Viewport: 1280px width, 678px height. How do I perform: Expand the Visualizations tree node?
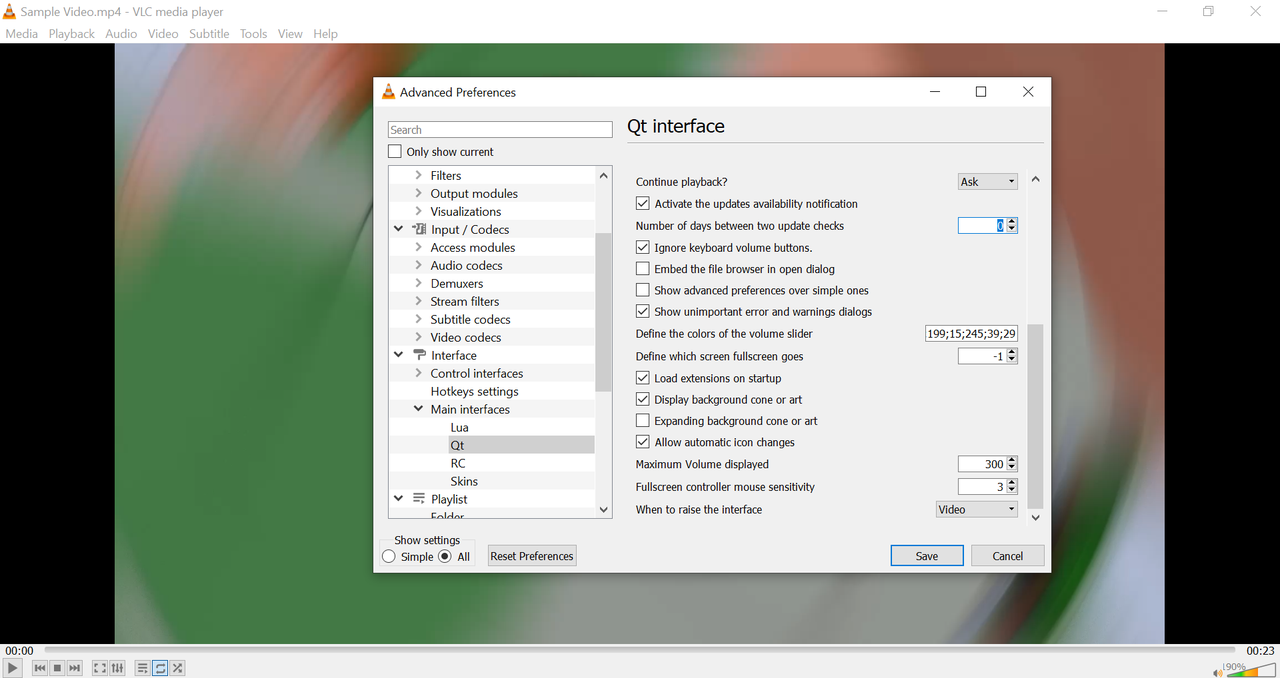pos(418,211)
